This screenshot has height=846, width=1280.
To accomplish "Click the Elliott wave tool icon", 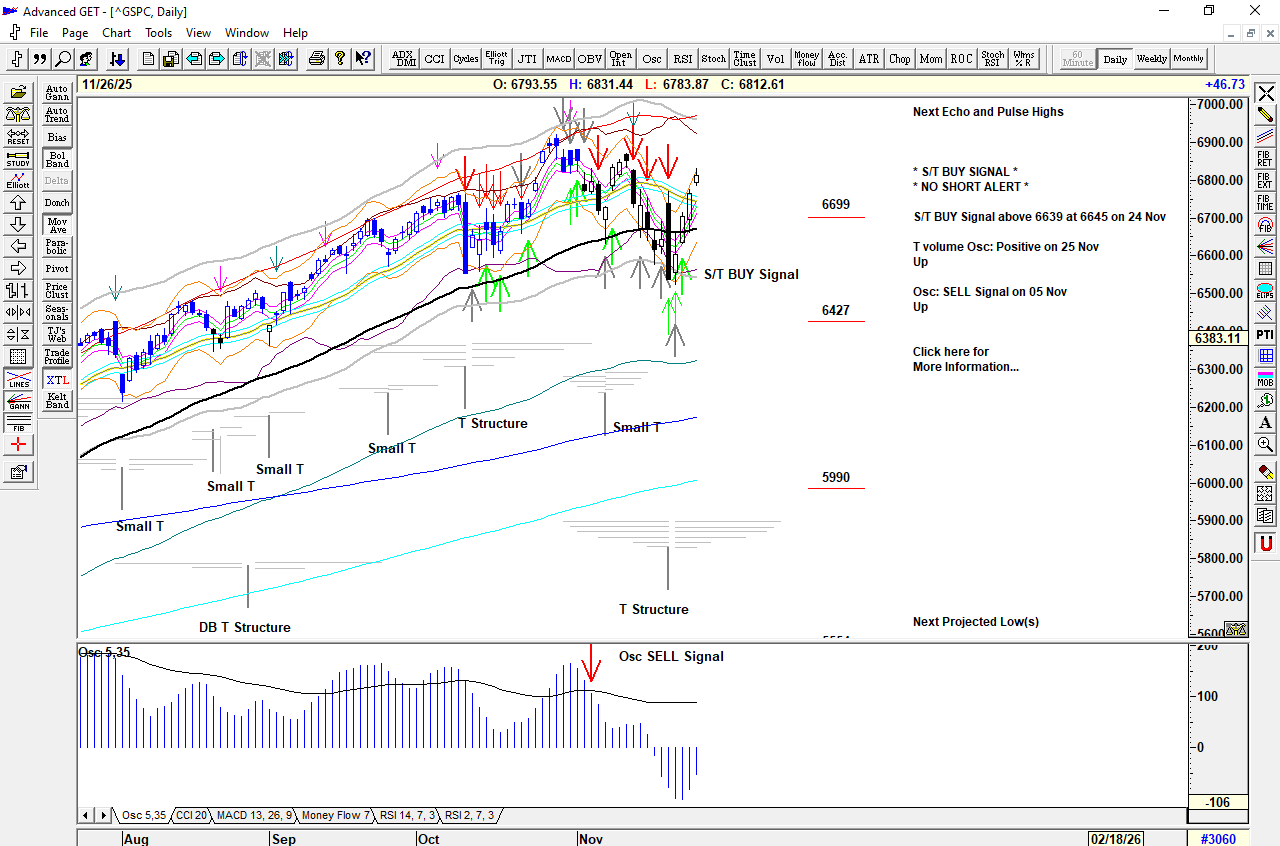I will [x=18, y=181].
